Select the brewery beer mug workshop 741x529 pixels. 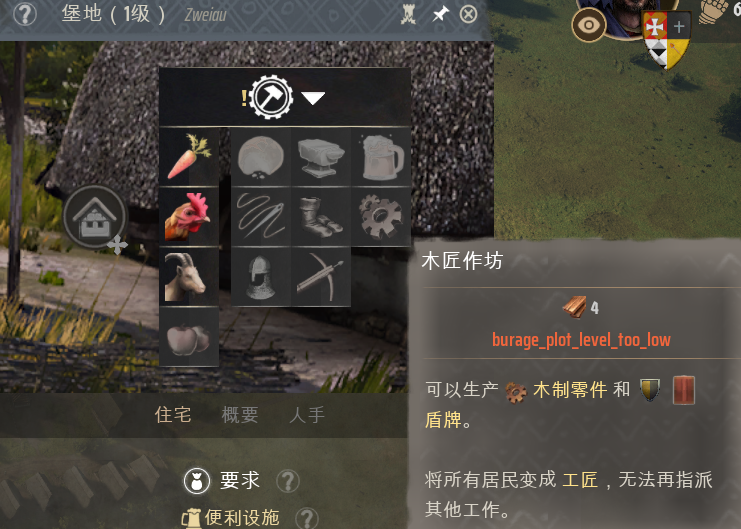tap(381, 157)
